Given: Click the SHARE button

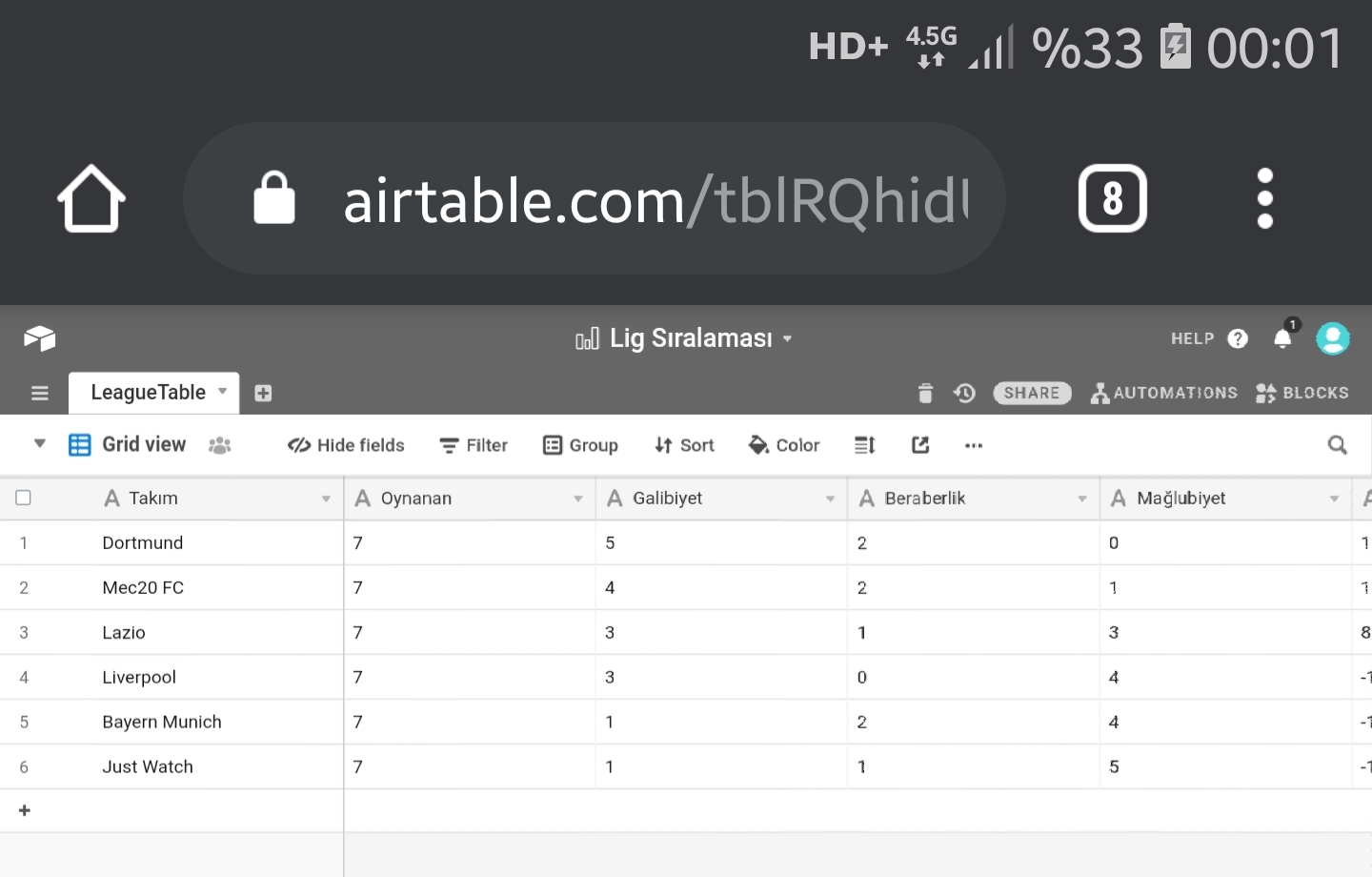Looking at the screenshot, I should click(x=1032, y=393).
